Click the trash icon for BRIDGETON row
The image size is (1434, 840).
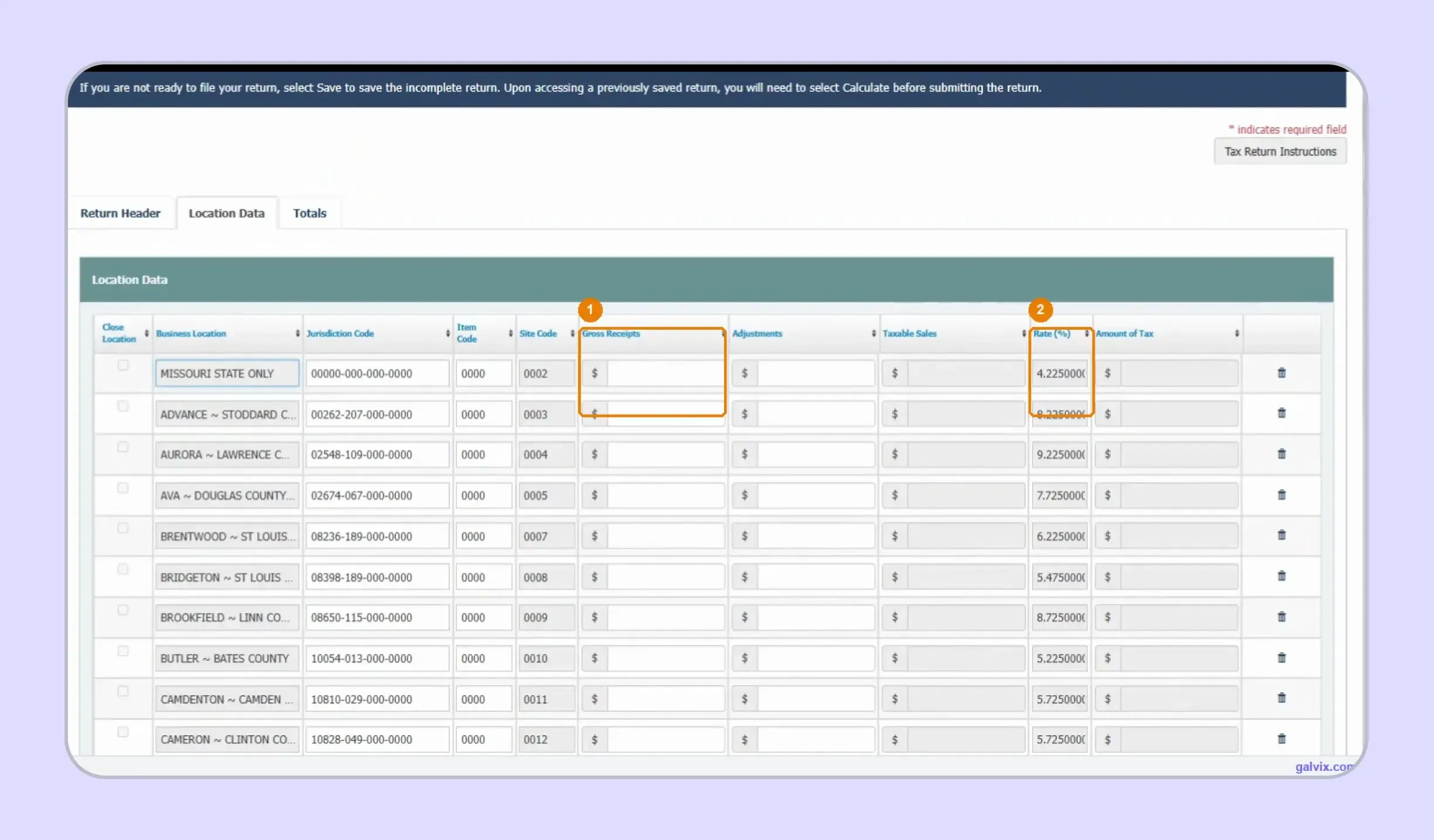click(1281, 576)
